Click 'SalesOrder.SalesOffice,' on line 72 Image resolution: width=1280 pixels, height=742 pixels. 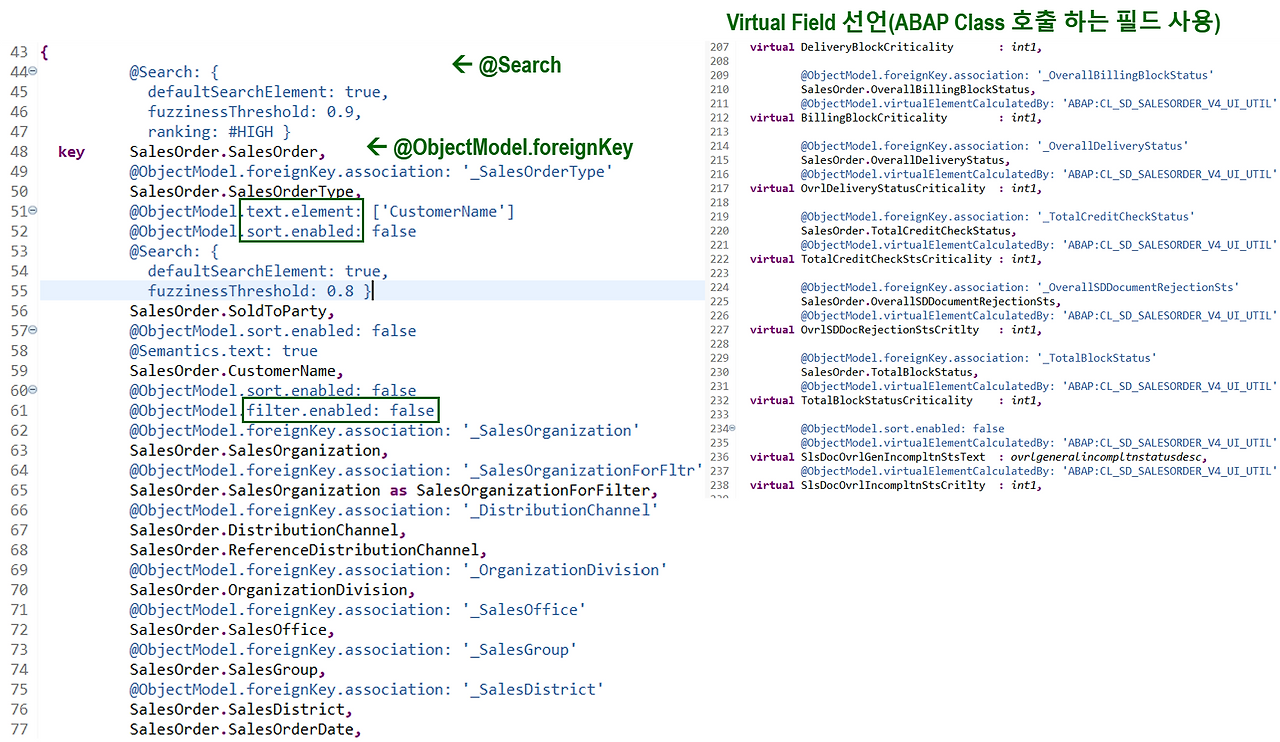[232, 630]
